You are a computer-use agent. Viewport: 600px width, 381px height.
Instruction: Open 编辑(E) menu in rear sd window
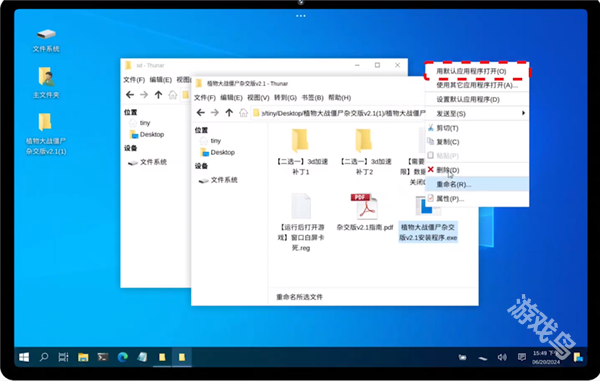coord(160,80)
